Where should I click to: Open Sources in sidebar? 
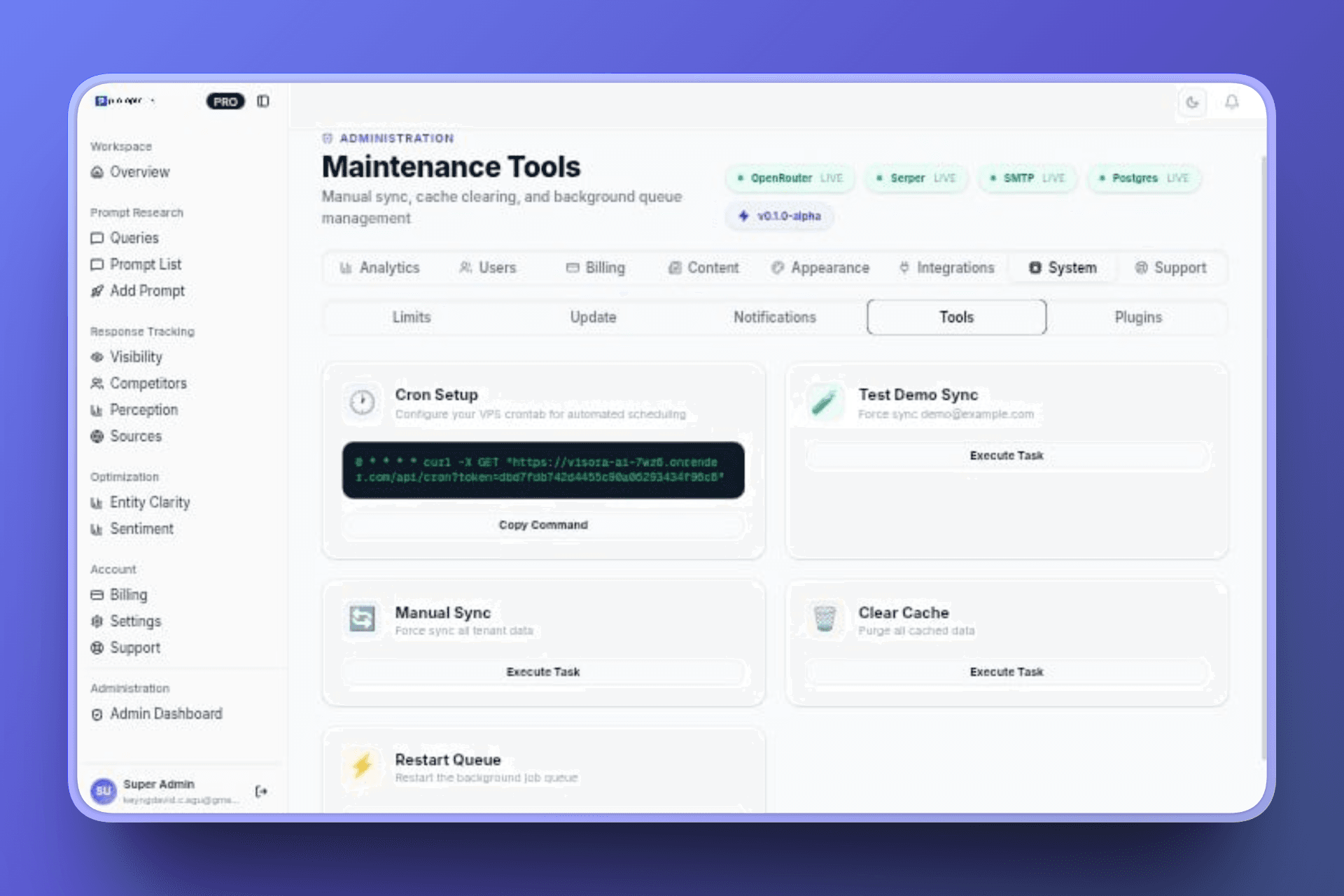coord(126,437)
